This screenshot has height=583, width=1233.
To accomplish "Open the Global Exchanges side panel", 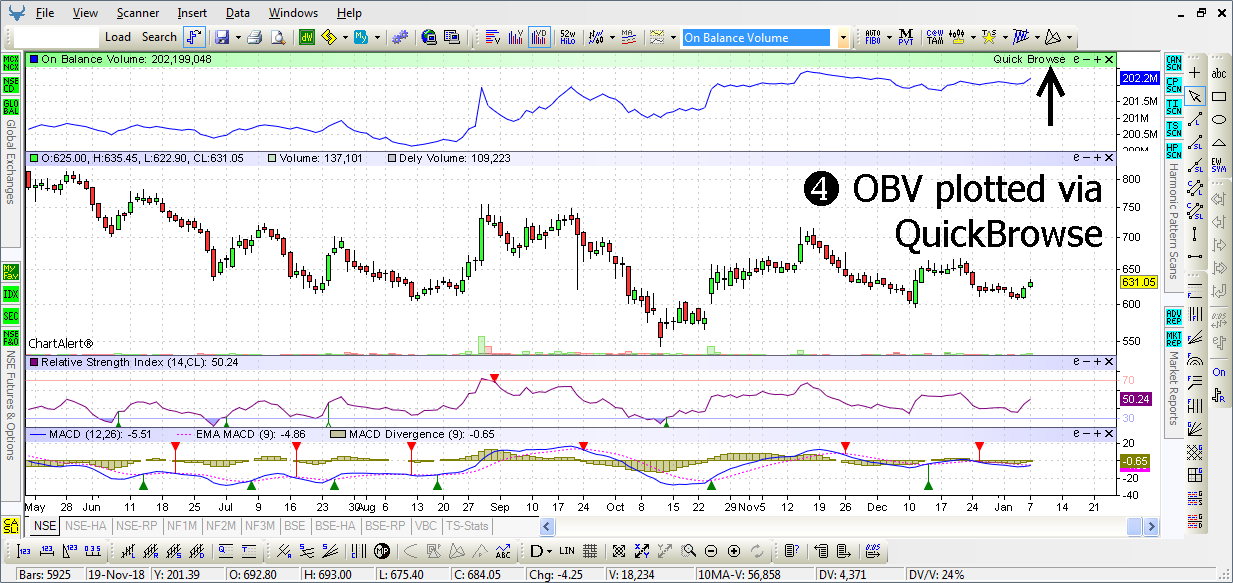I will pyautogui.click(x=11, y=162).
